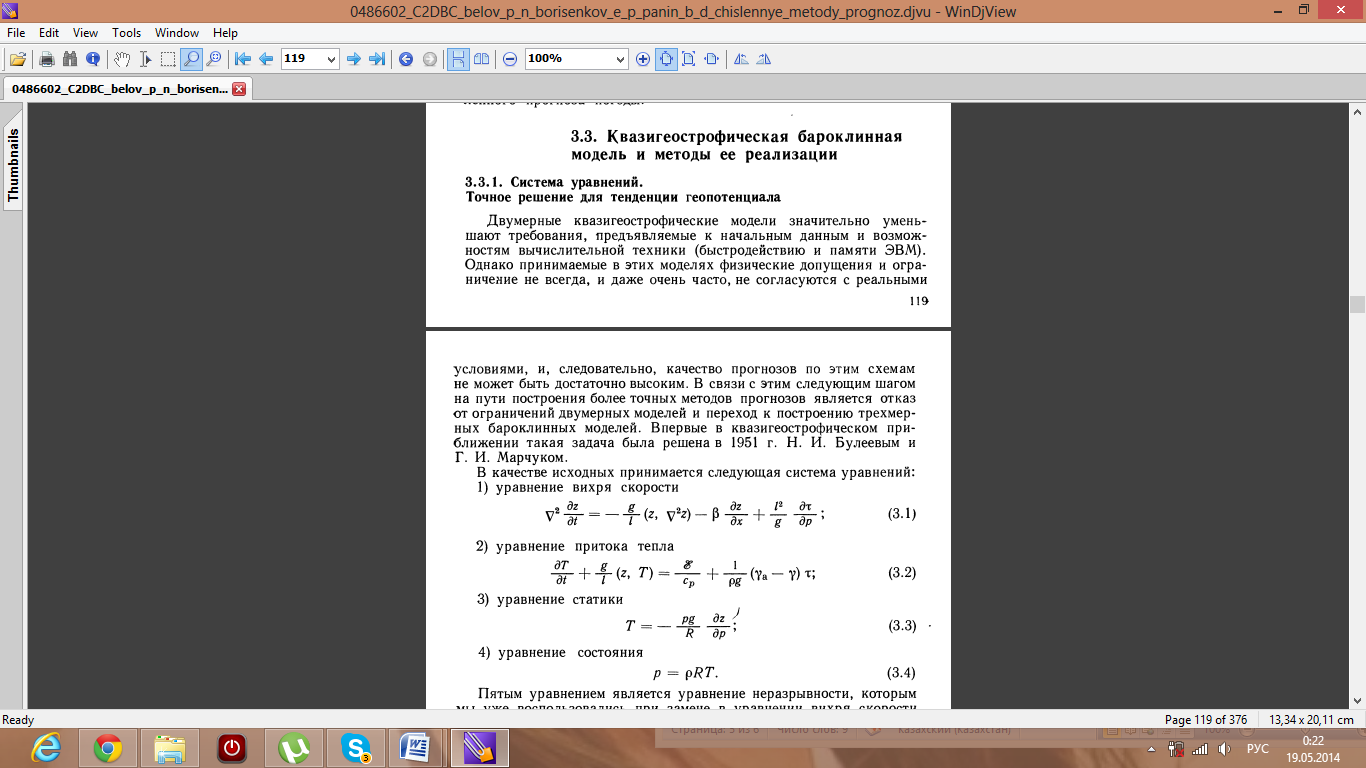The height and width of the screenshot is (768, 1366).
Task: Go to the first page
Action: [x=243, y=59]
